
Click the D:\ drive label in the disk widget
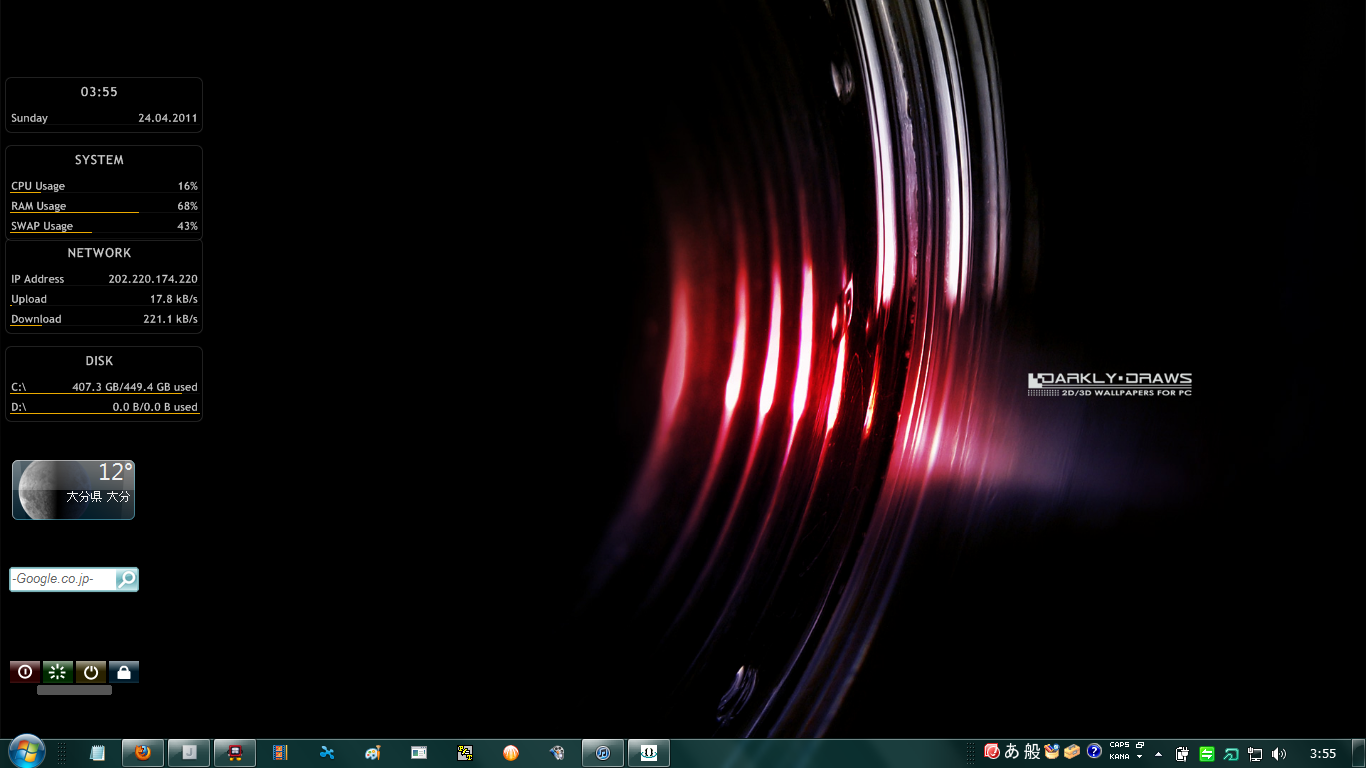[x=19, y=407]
